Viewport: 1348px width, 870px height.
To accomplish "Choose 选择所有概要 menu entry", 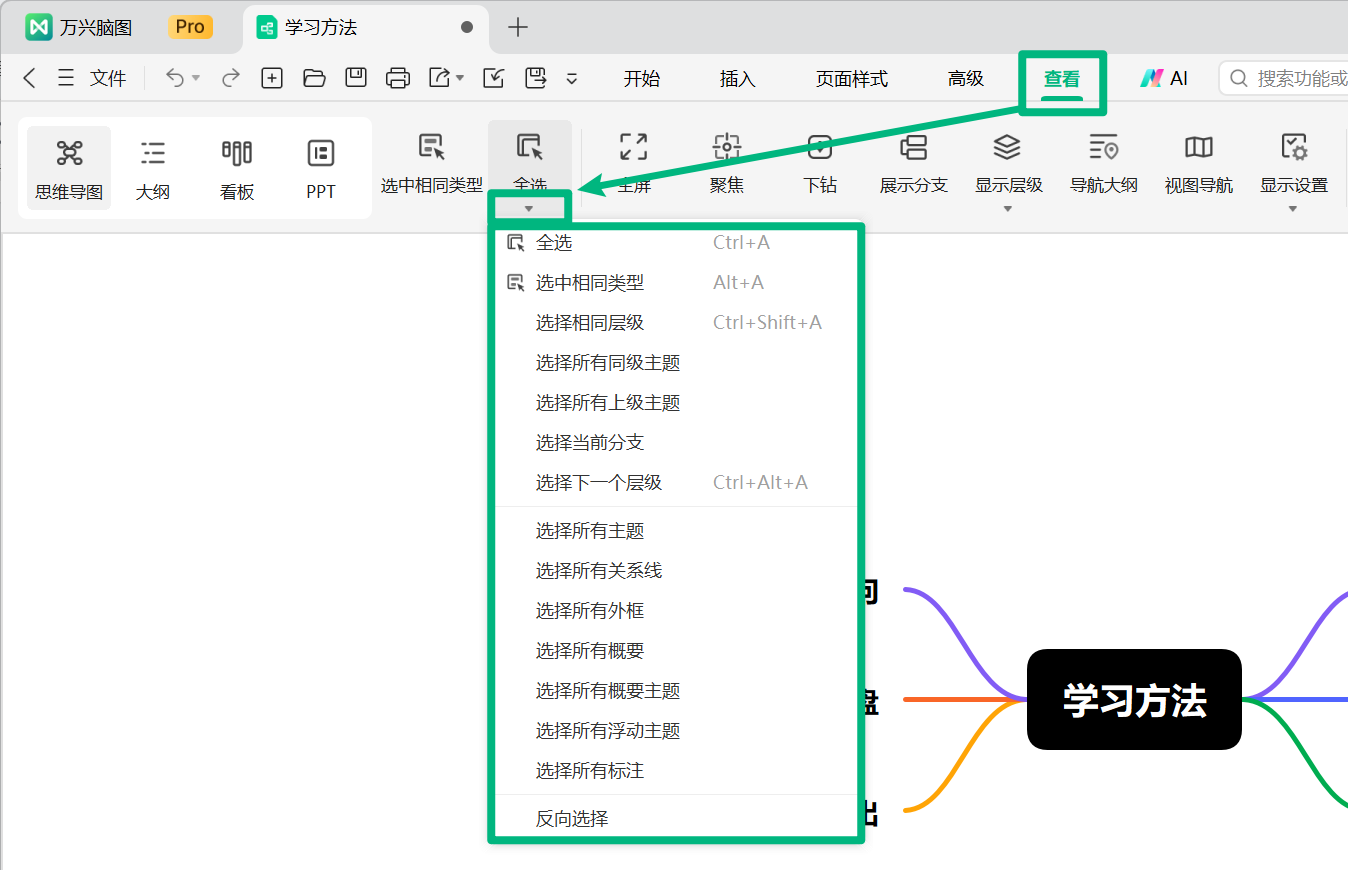I will 675,651.
